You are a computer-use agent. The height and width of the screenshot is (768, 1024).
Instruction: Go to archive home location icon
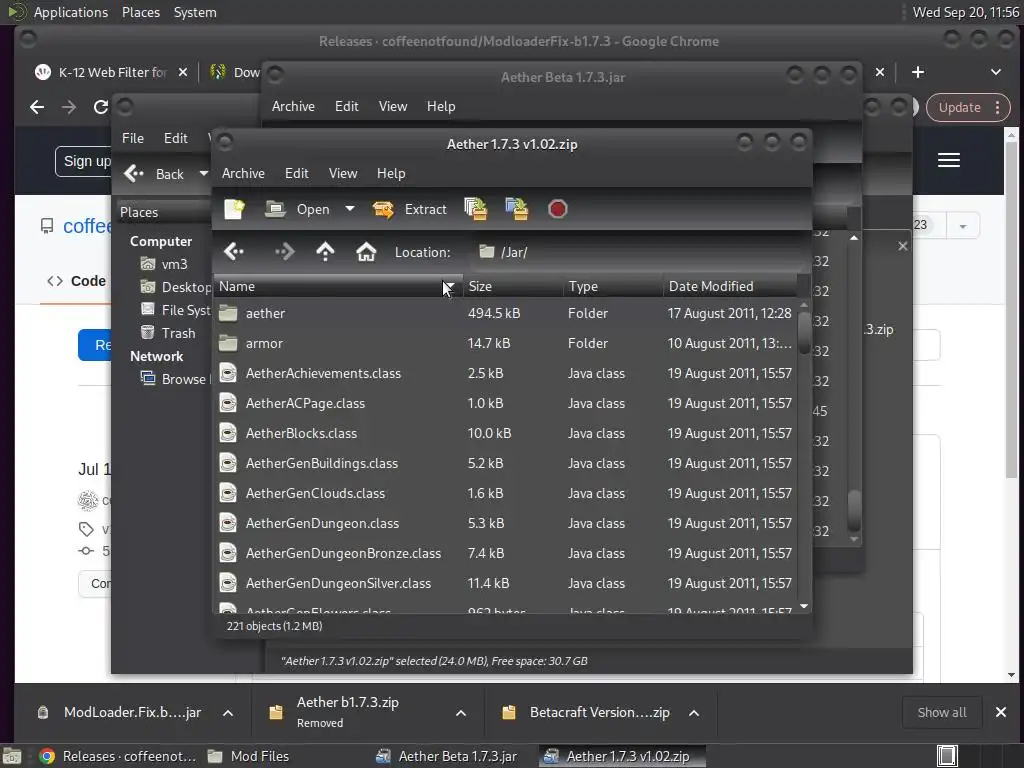[x=366, y=251]
